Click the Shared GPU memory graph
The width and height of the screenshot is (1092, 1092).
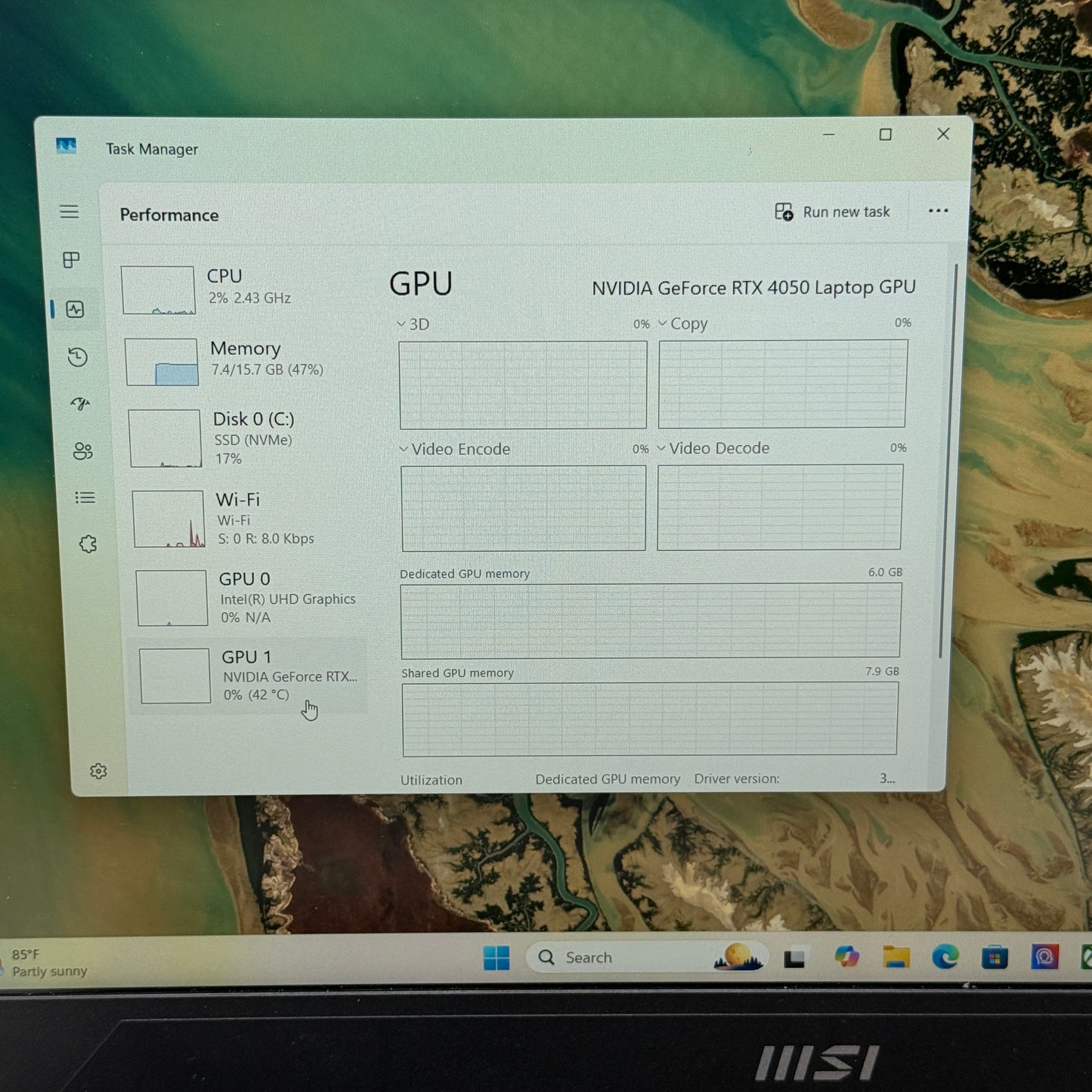(650, 719)
